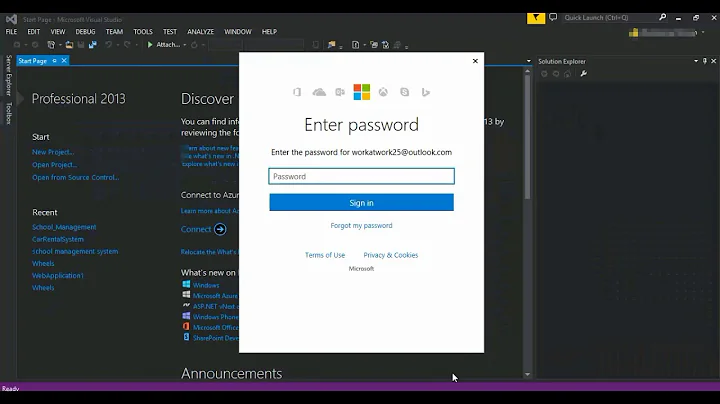Click the Open Project... link
The height and width of the screenshot is (404, 720).
point(55,165)
